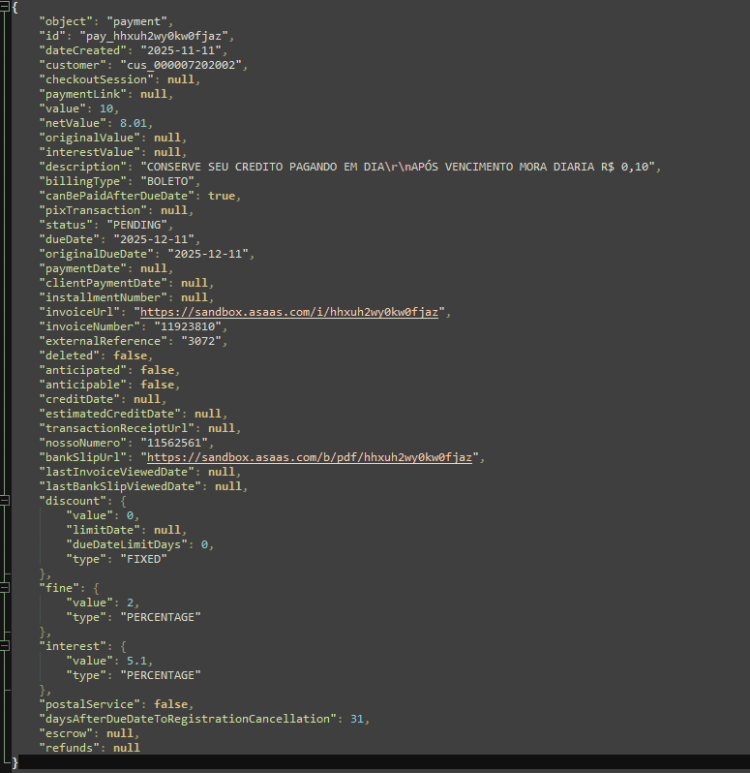Click the "limitDate" key inside discount

[x=103, y=530]
